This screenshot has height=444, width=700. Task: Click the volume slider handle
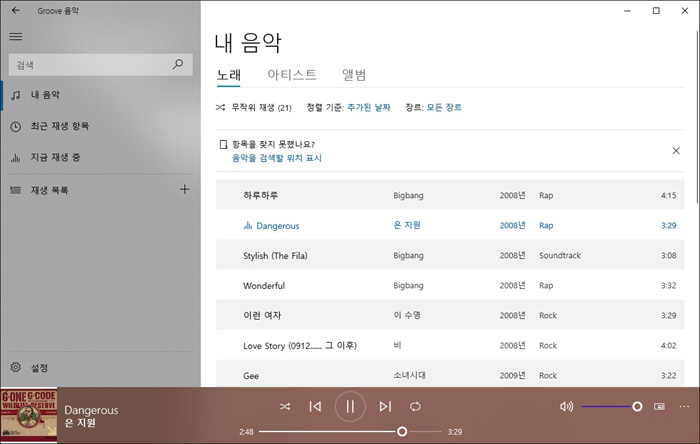637,407
